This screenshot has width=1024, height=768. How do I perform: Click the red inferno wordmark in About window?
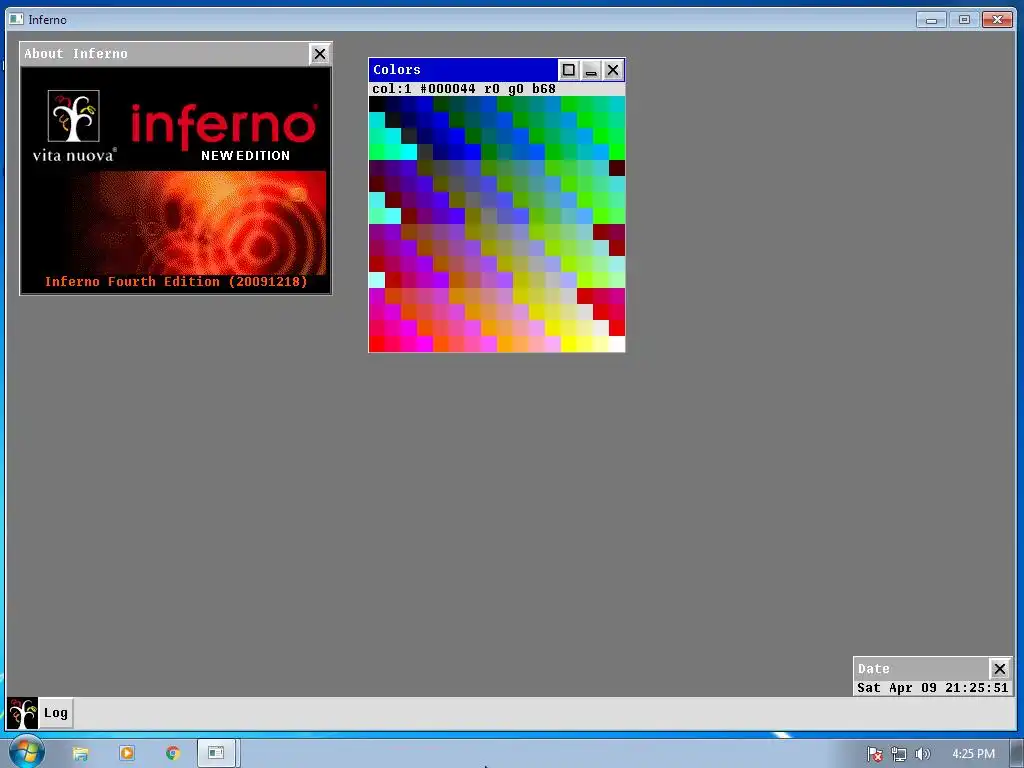224,125
